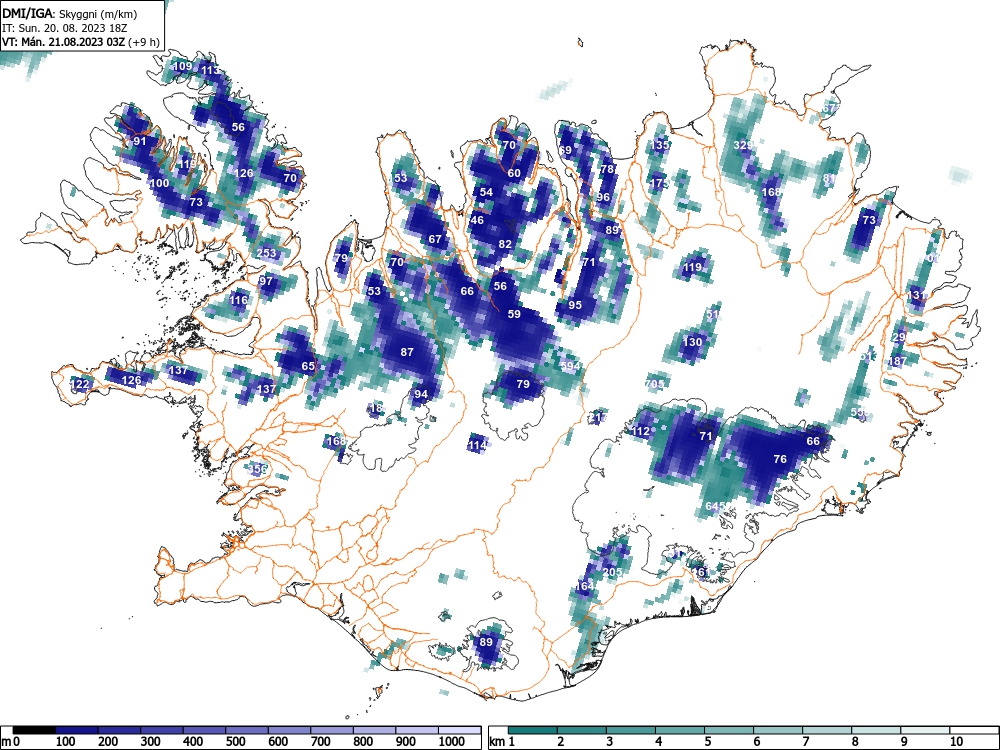Pick the blue swatch between 400 and 500 m
This screenshot has width=1000, height=750.
204,730
